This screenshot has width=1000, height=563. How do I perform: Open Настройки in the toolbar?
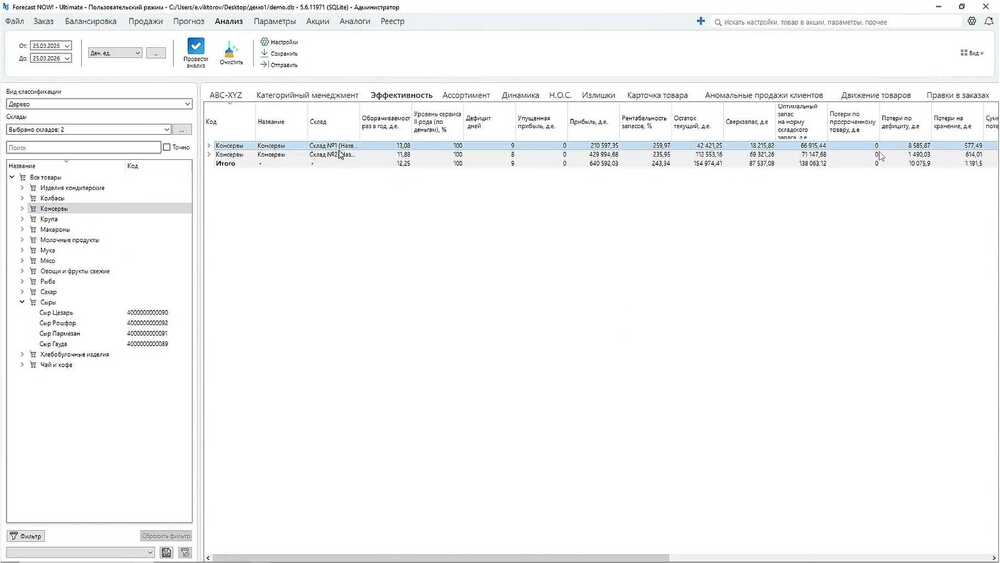tap(279, 42)
